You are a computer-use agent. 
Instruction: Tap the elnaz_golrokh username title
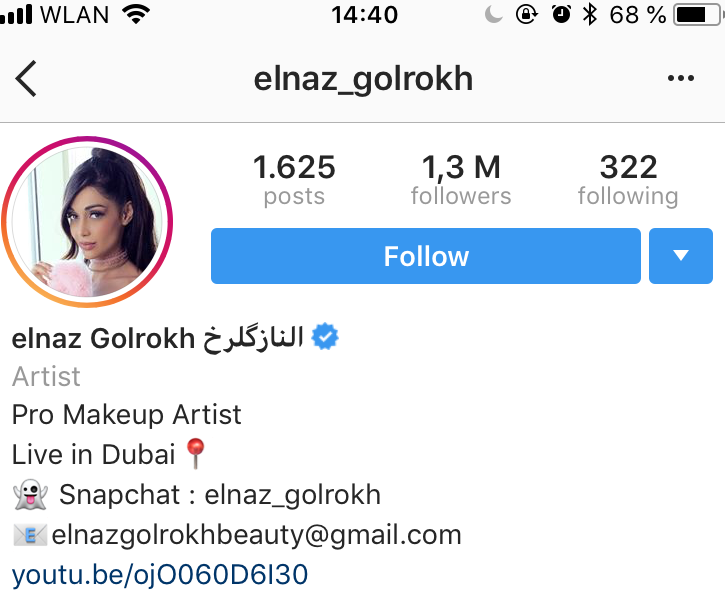(363, 79)
